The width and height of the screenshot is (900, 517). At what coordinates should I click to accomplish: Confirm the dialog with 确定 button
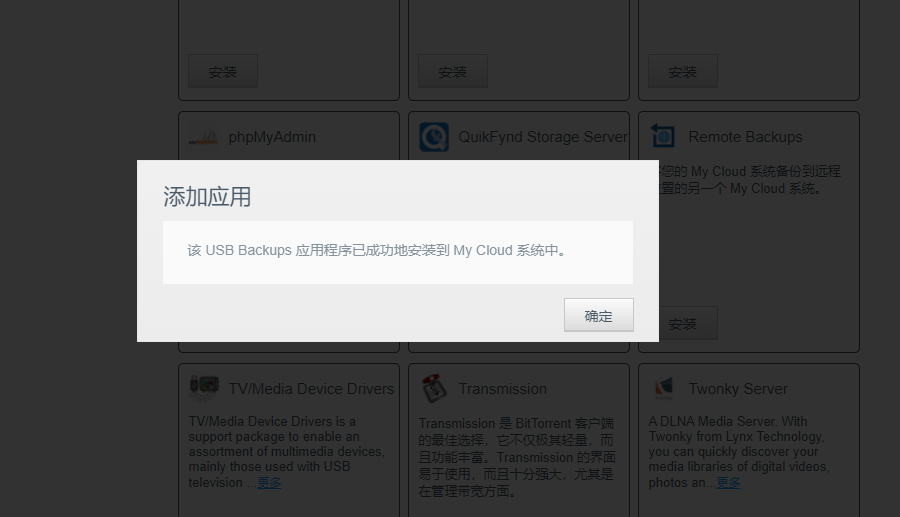coord(599,315)
